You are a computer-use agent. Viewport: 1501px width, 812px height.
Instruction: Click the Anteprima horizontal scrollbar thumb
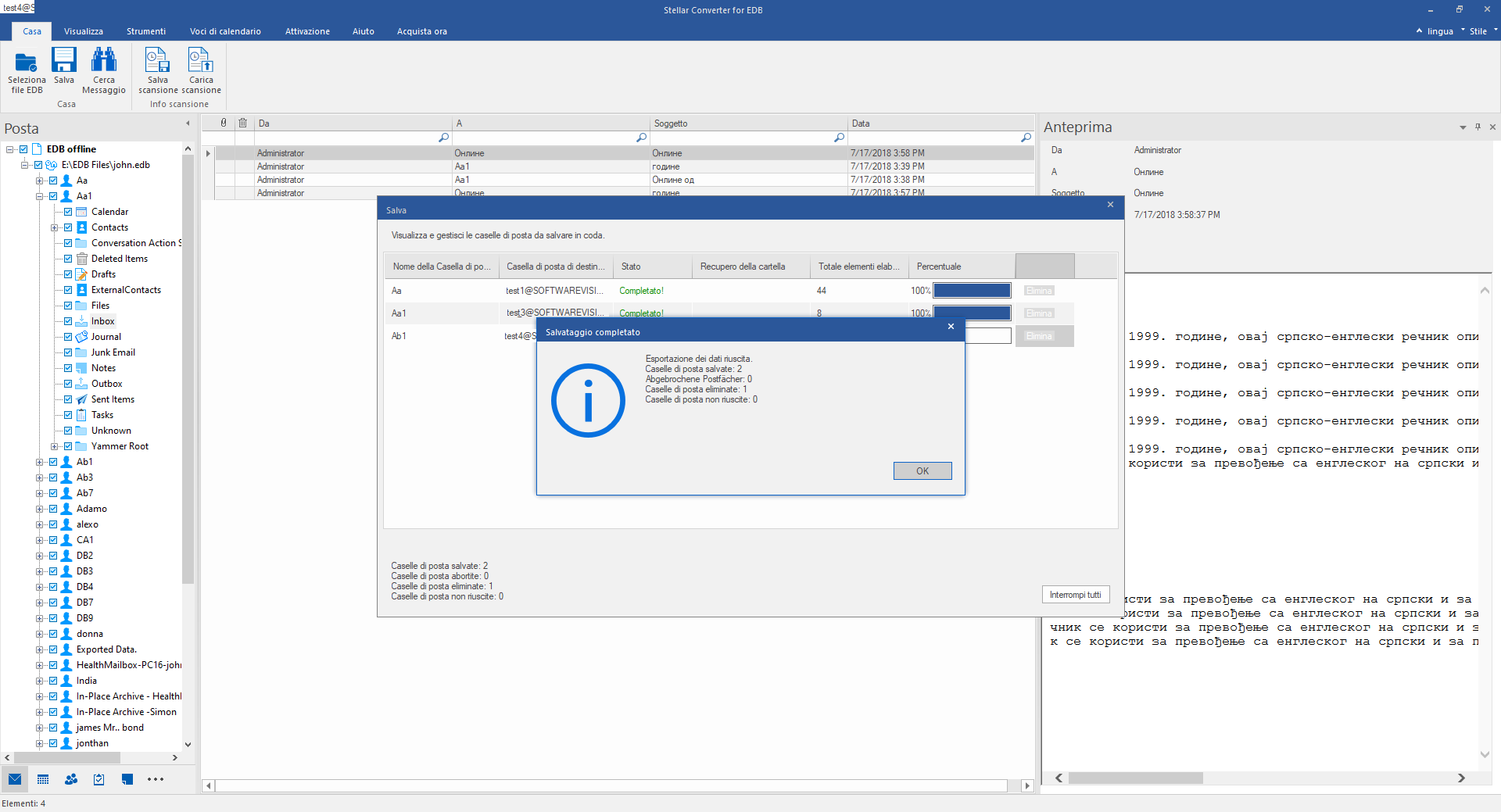1135,778
